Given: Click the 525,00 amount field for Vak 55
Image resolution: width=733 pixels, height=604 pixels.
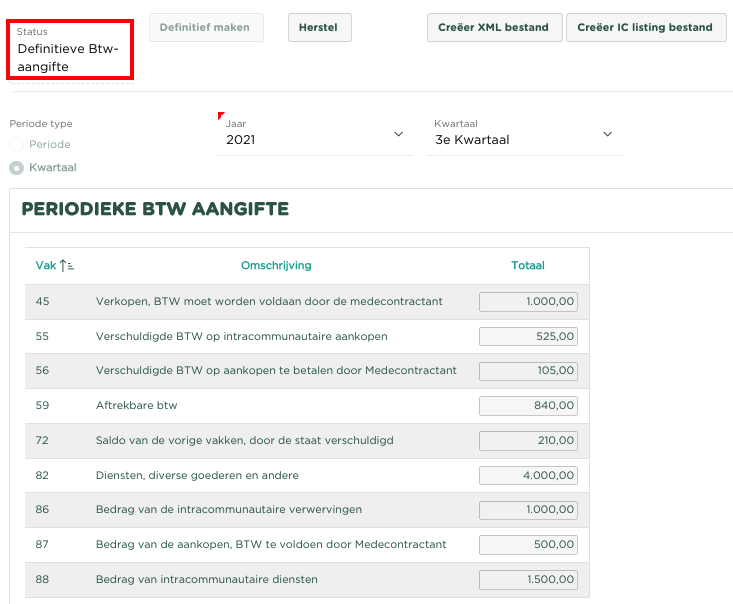Looking at the screenshot, I should [x=528, y=337].
